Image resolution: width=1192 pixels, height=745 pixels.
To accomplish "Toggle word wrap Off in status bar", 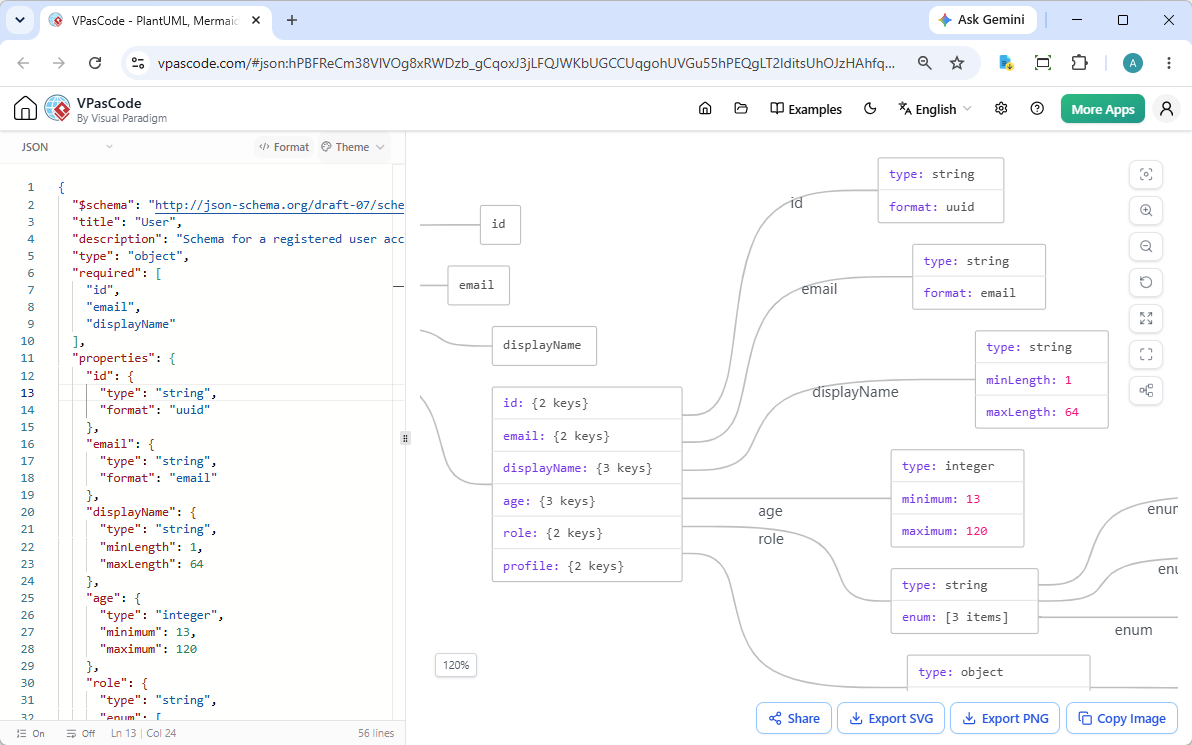I will (x=81, y=734).
